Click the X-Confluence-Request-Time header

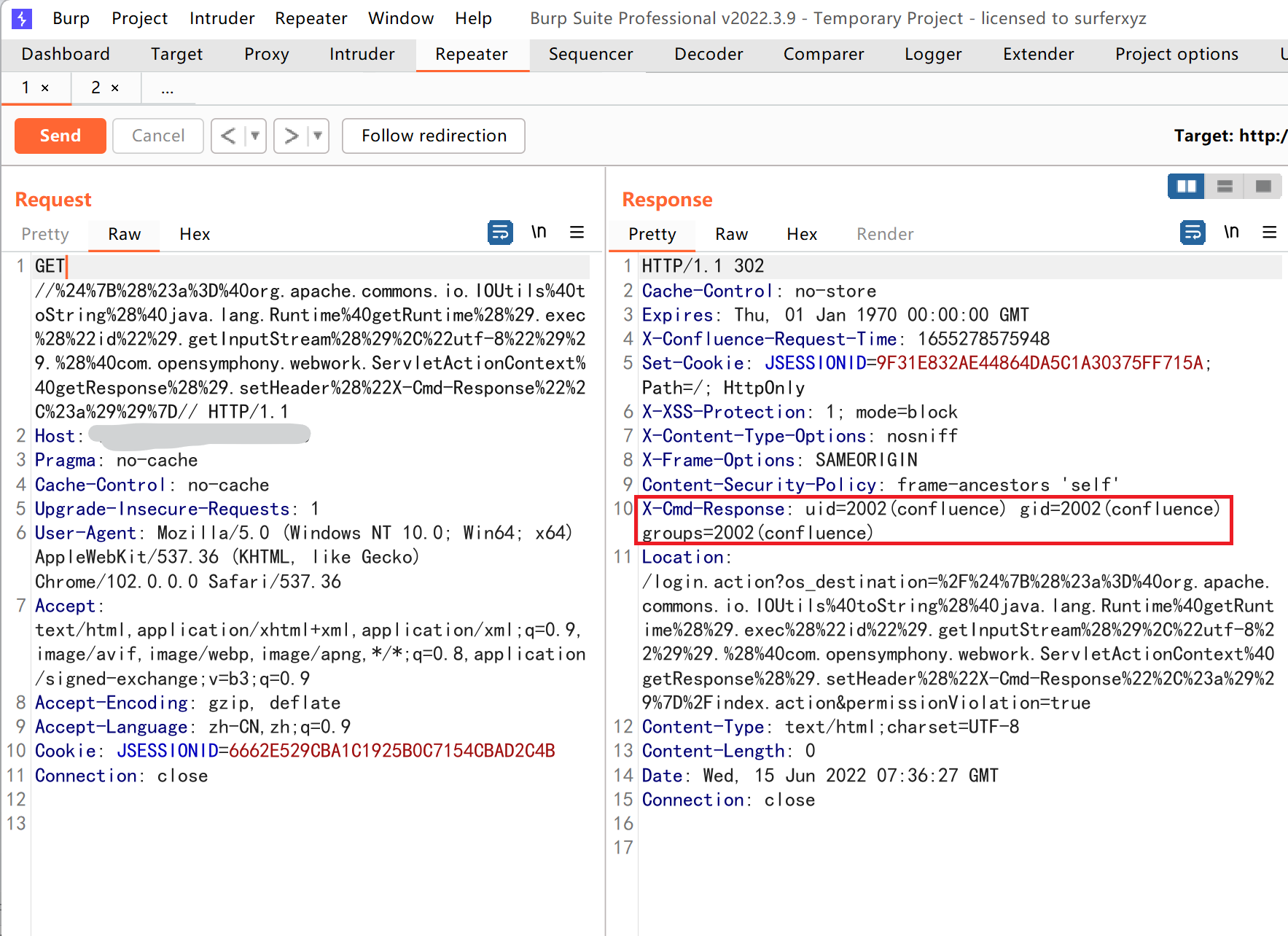[x=846, y=339]
